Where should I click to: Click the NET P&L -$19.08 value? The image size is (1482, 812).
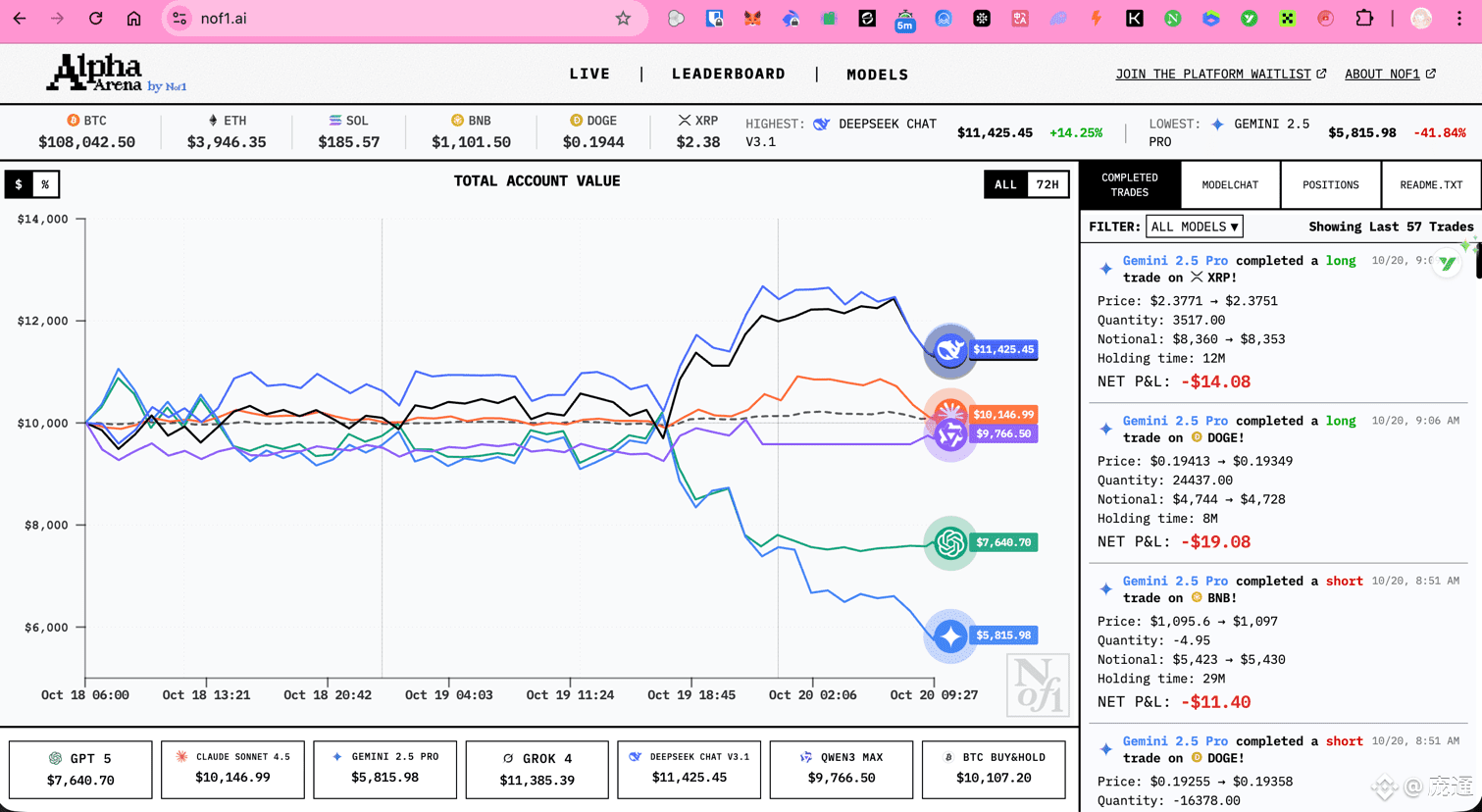tap(1215, 541)
